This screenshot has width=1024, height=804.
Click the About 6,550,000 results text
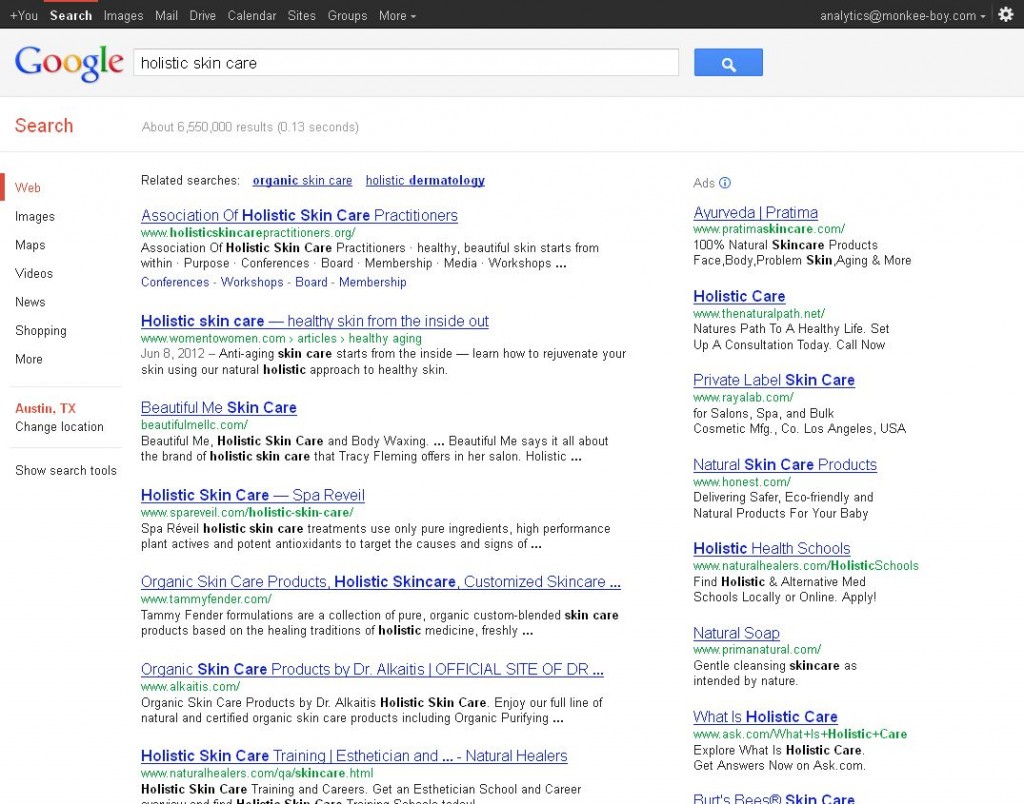(x=250, y=127)
